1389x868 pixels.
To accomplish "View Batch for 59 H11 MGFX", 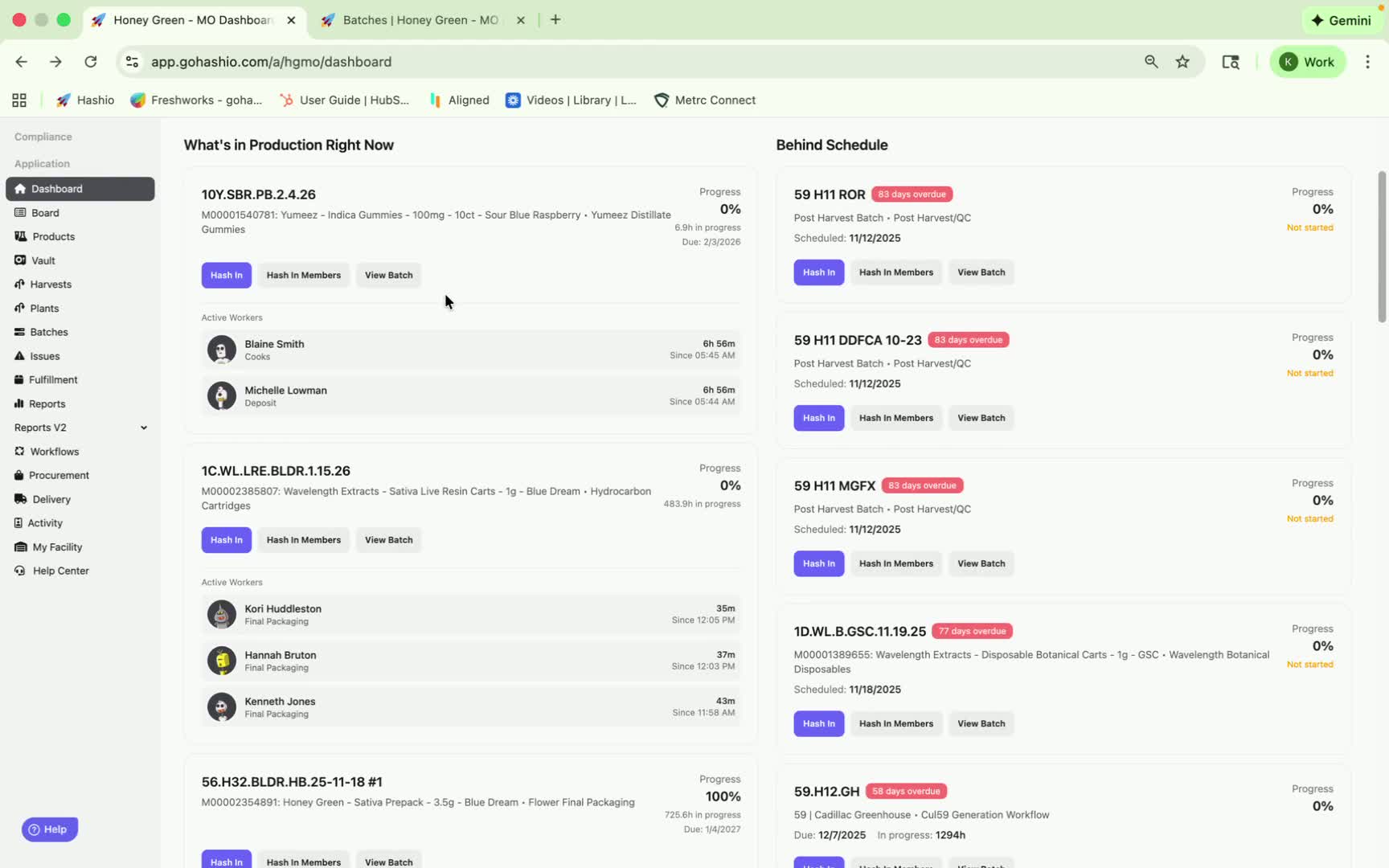I will (981, 563).
